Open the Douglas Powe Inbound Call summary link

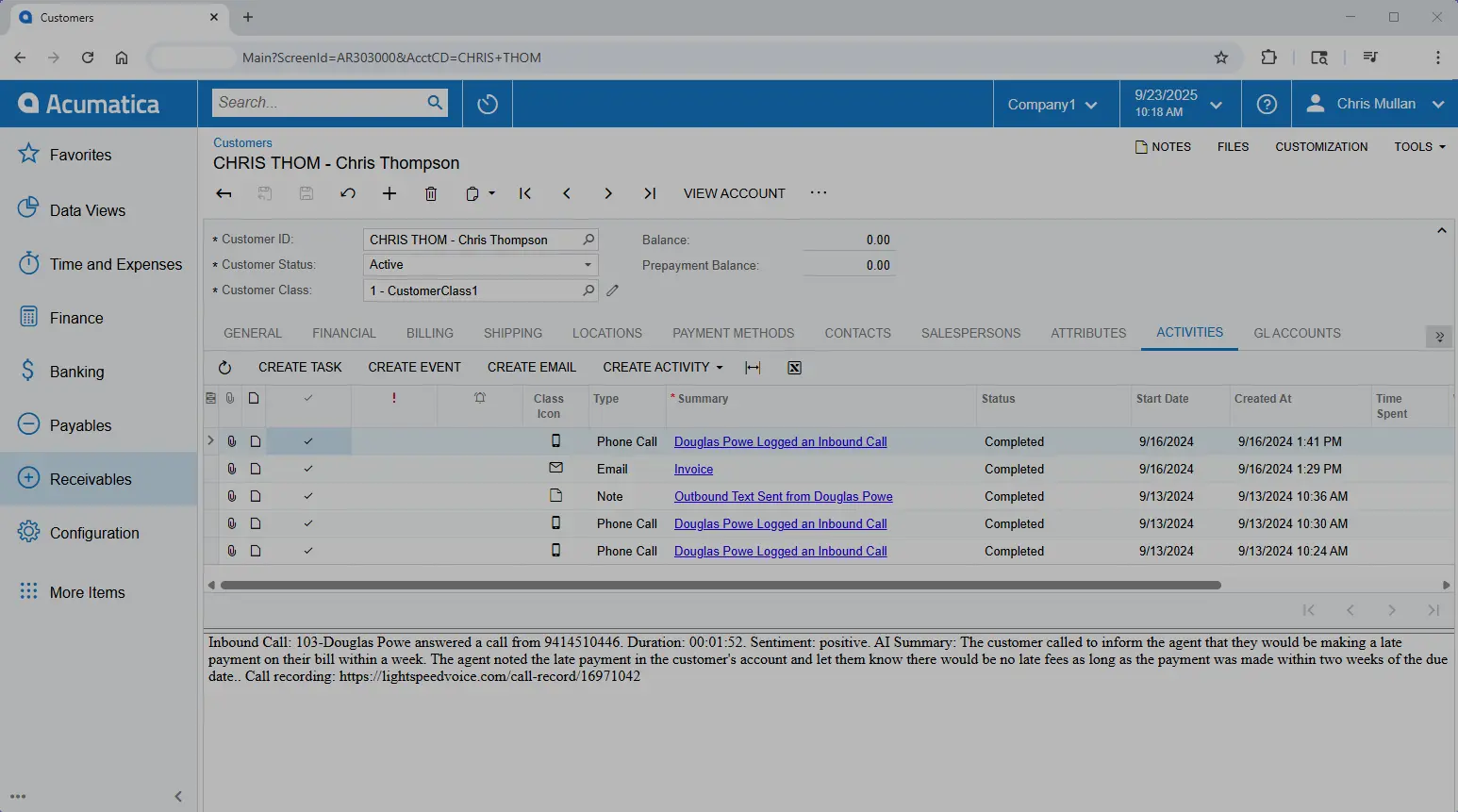(780, 440)
